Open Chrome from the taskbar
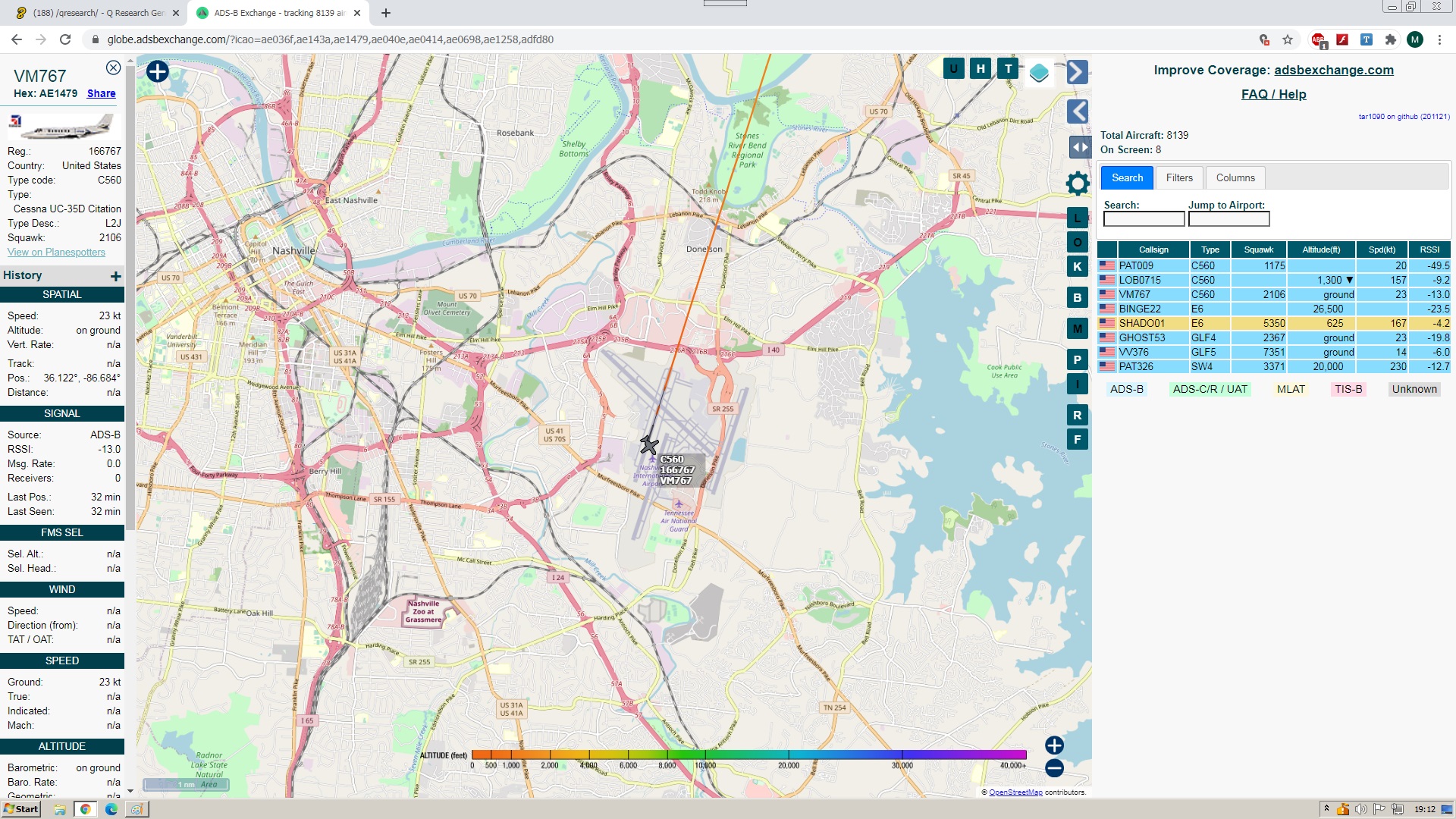The width and height of the screenshot is (1456, 819). coord(85,809)
